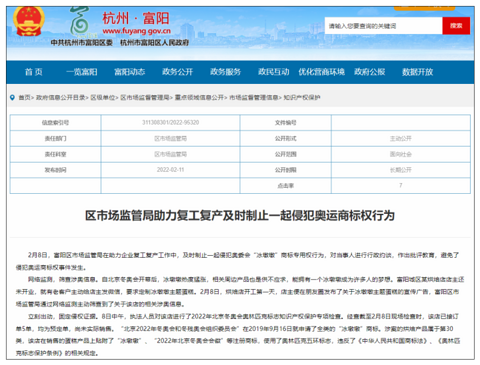Click the 区级单位 breadcrumb link
480x365 pixels.
[x=103, y=97]
